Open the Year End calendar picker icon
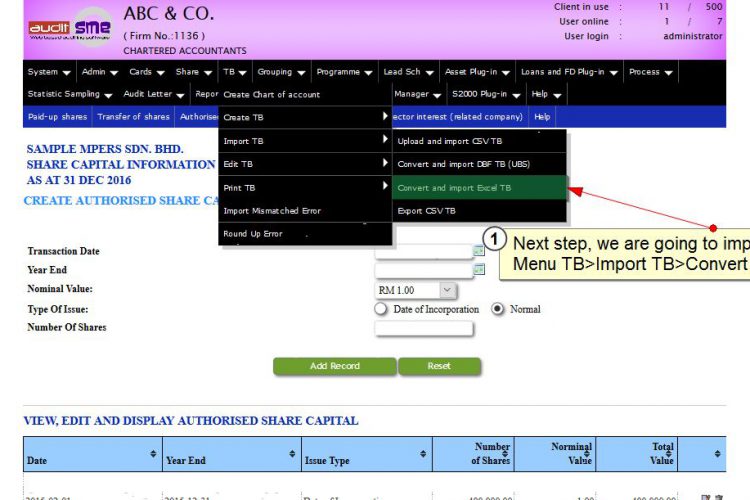Viewport: 750px width, 500px height. point(478,269)
